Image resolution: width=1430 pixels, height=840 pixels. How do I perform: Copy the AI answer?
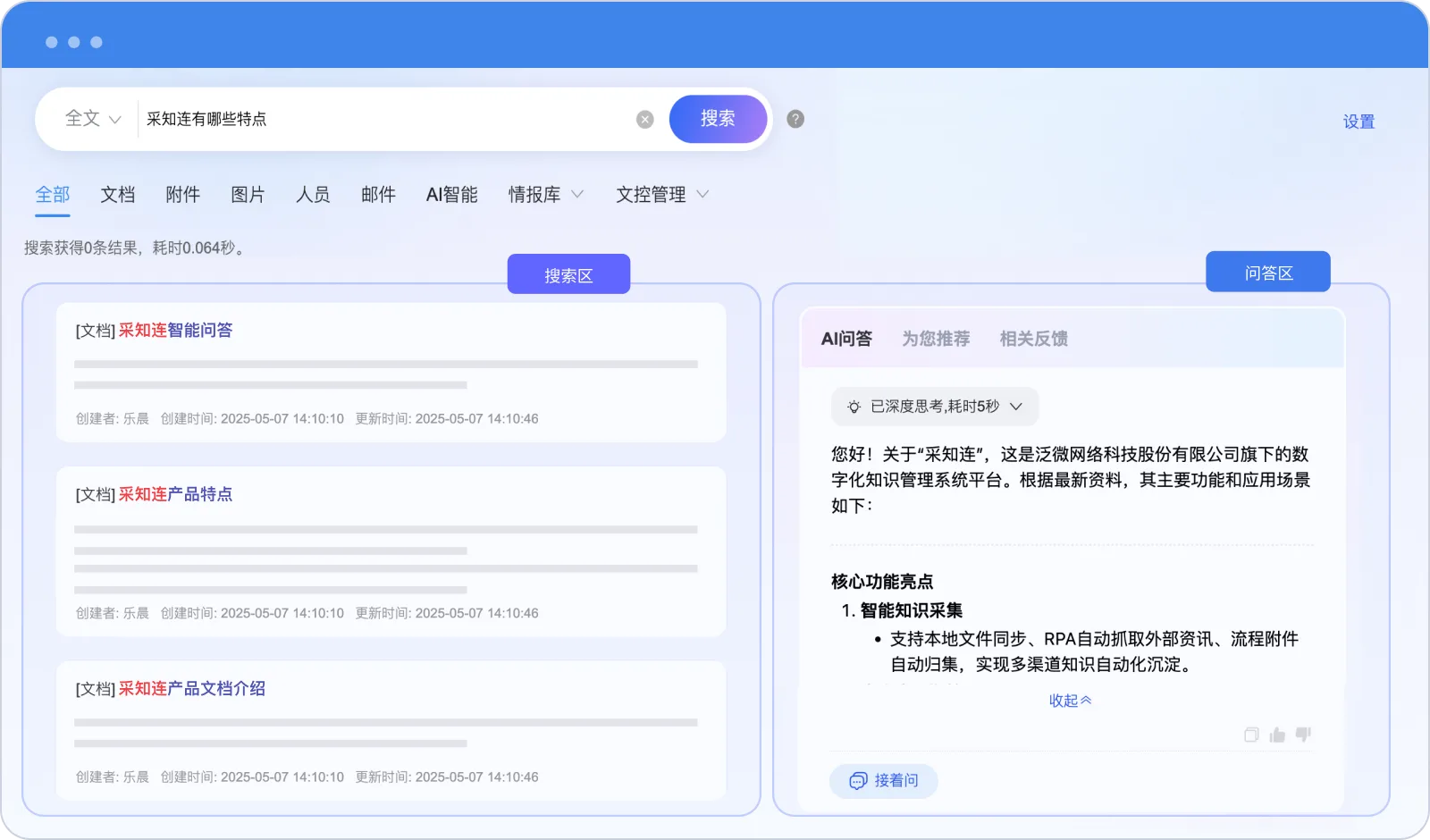point(1251,735)
